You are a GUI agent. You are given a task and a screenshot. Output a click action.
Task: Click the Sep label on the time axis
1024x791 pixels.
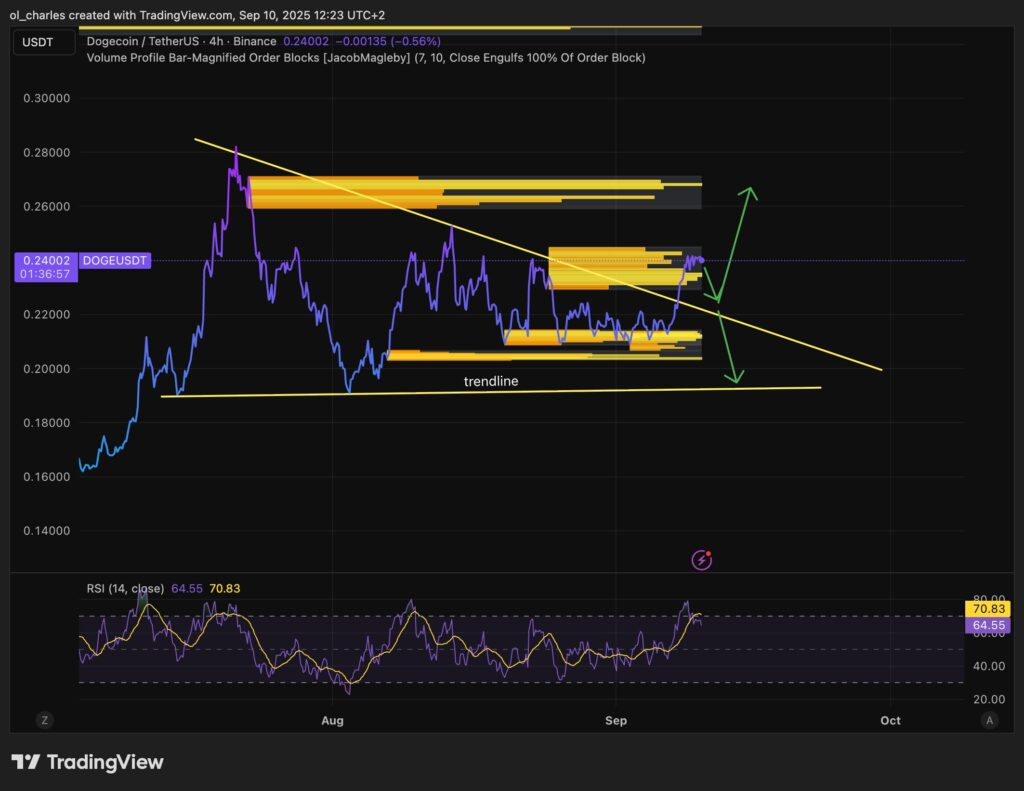point(615,720)
